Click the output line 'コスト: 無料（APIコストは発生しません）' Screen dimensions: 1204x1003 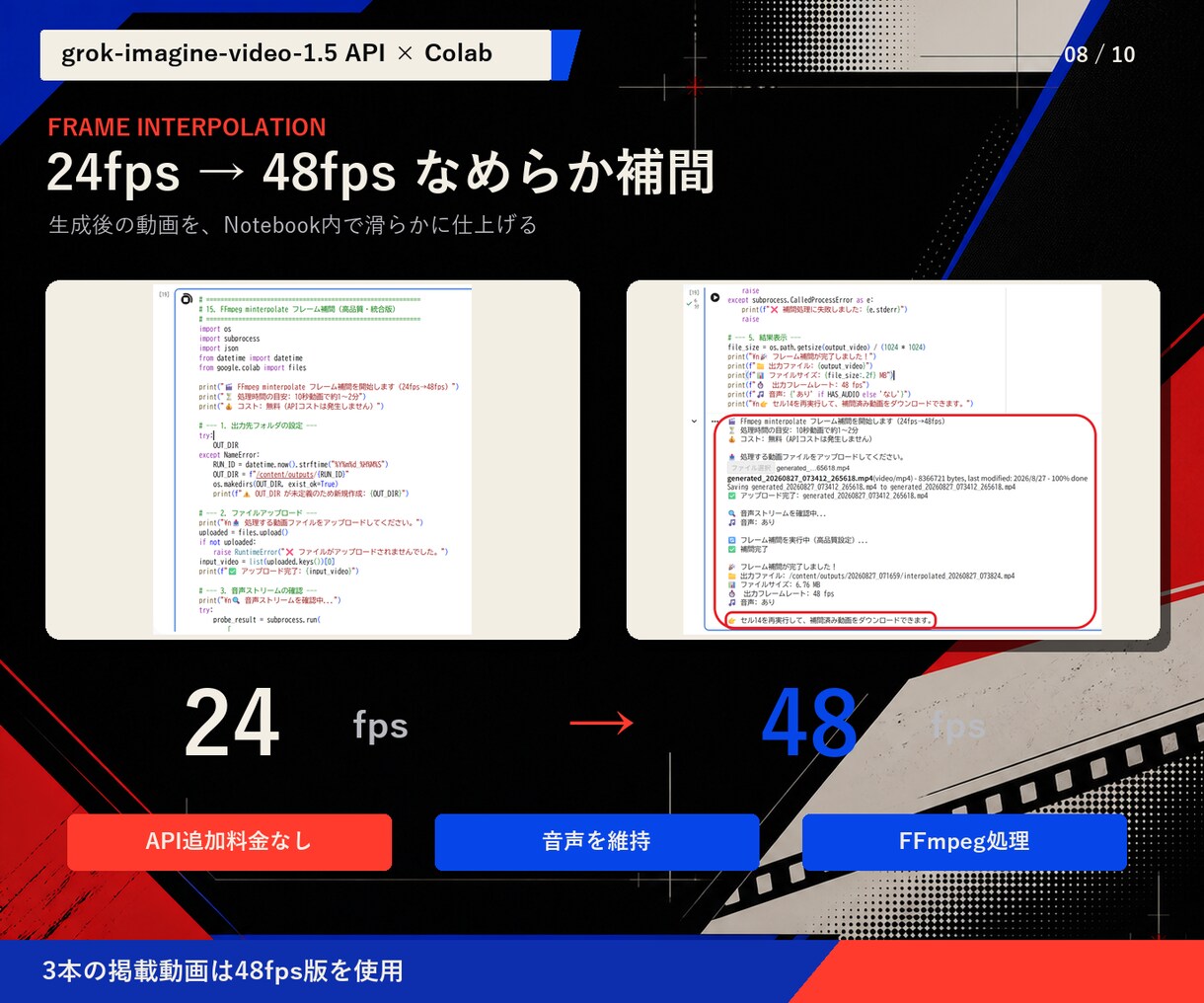pyautogui.click(x=799, y=439)
